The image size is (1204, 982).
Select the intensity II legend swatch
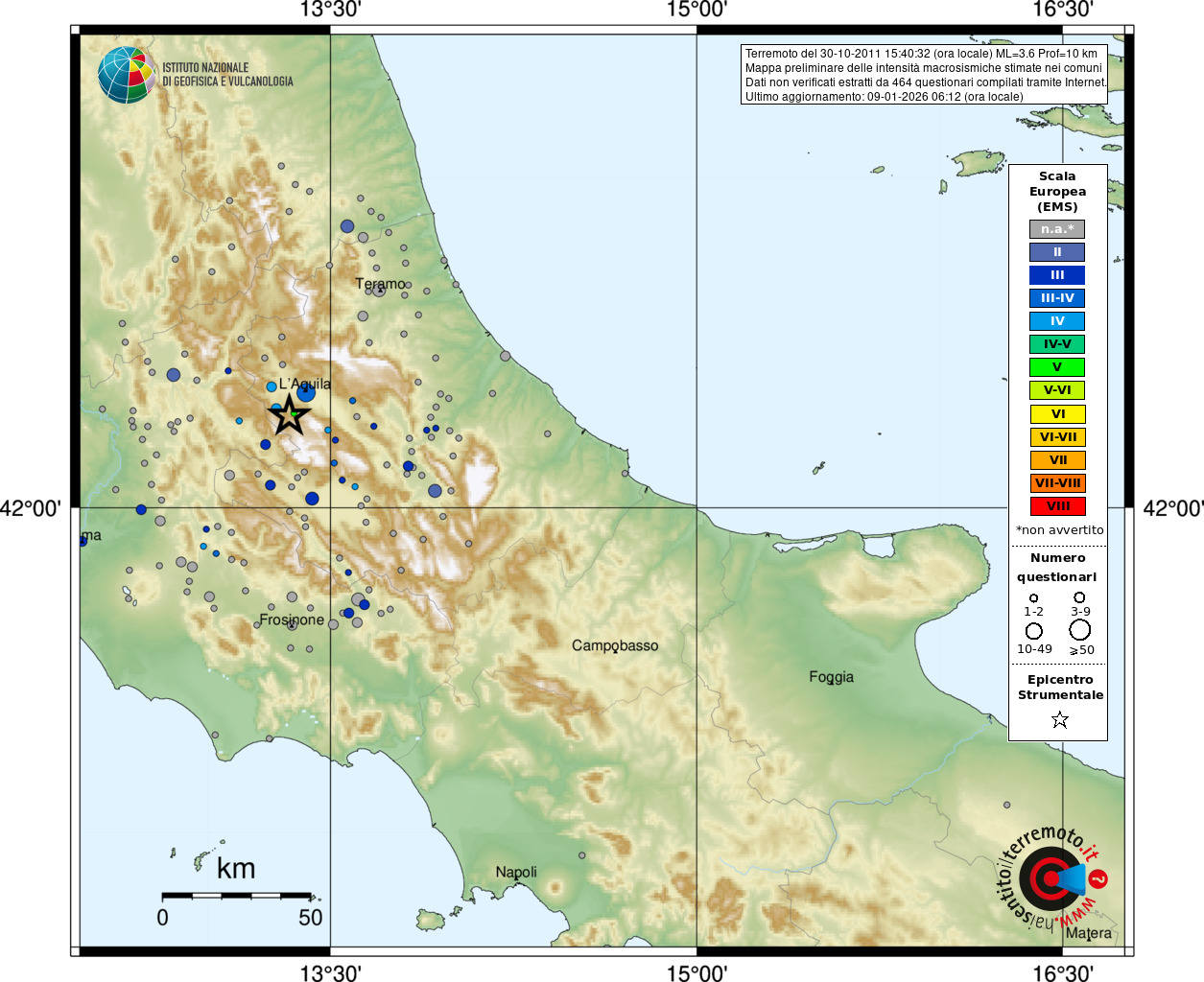pyautogui.click(x=1057, y=252)
